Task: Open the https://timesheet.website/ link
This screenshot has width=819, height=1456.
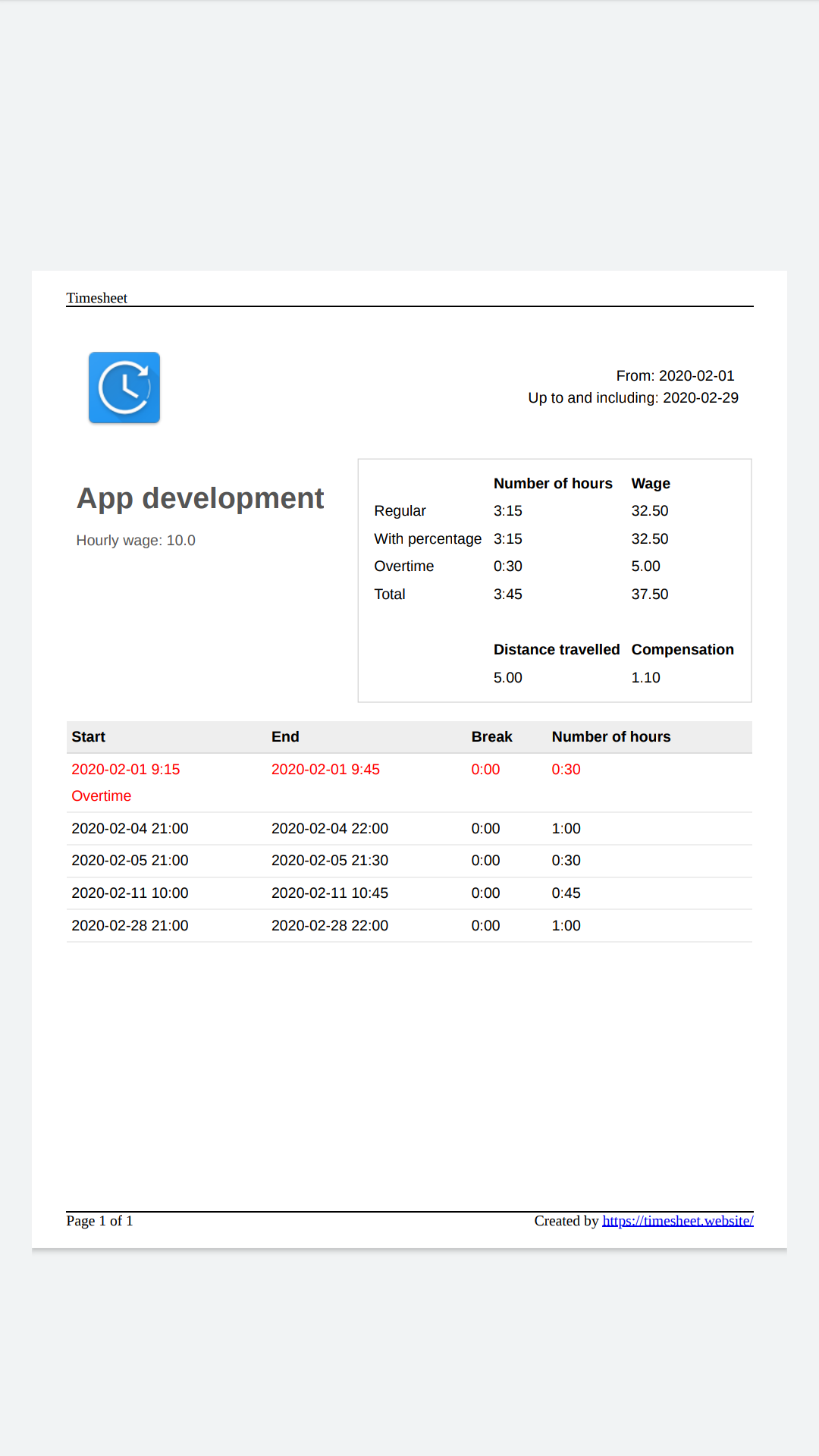Action: pos(678,1221)
